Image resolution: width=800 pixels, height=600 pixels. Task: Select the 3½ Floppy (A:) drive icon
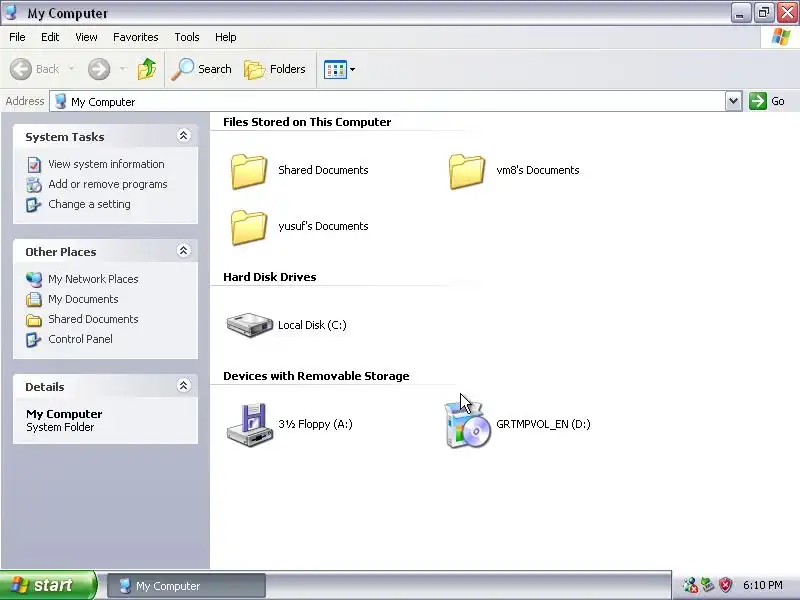click(249, 424)
